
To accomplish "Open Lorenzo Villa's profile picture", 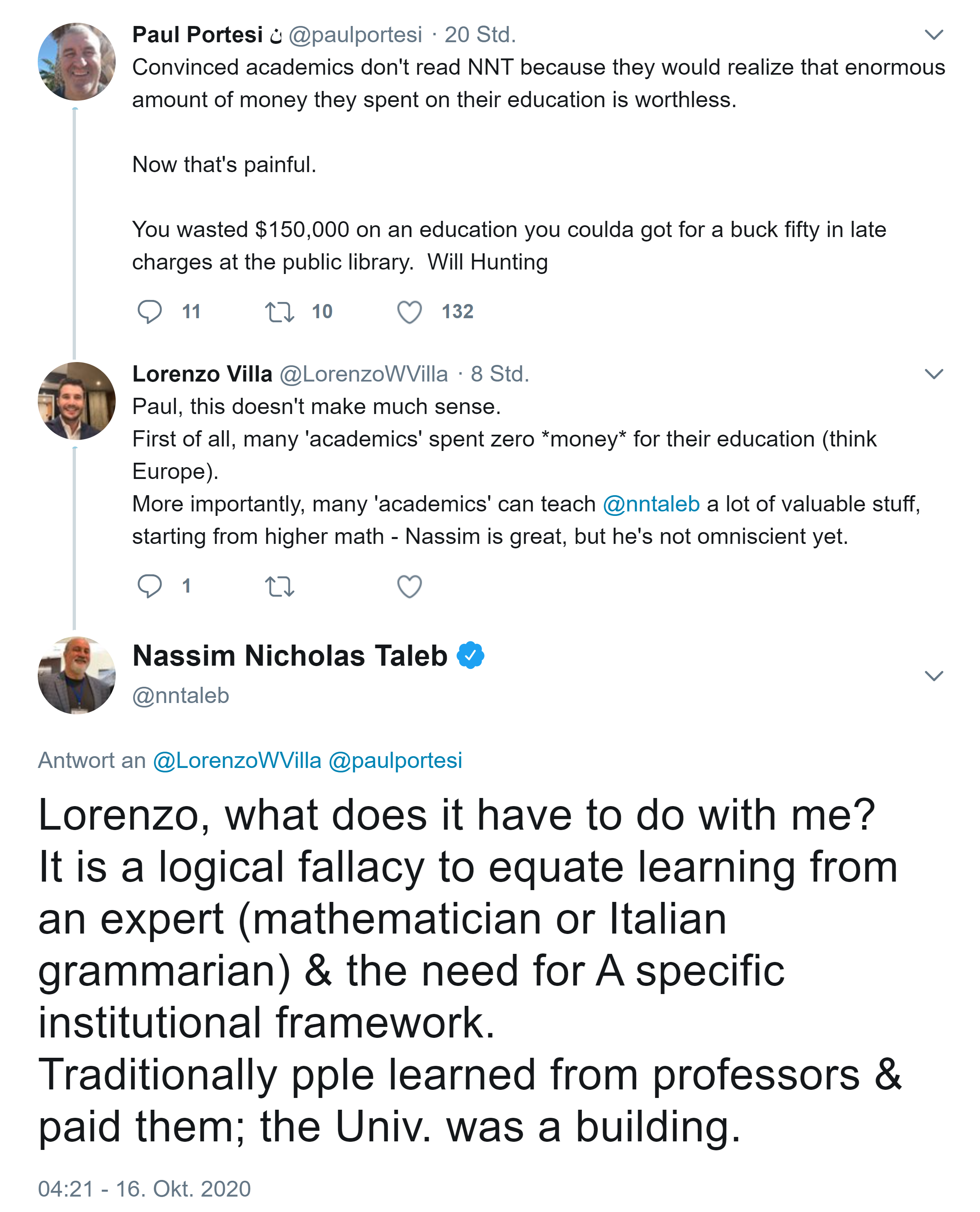I will (77, 401).
